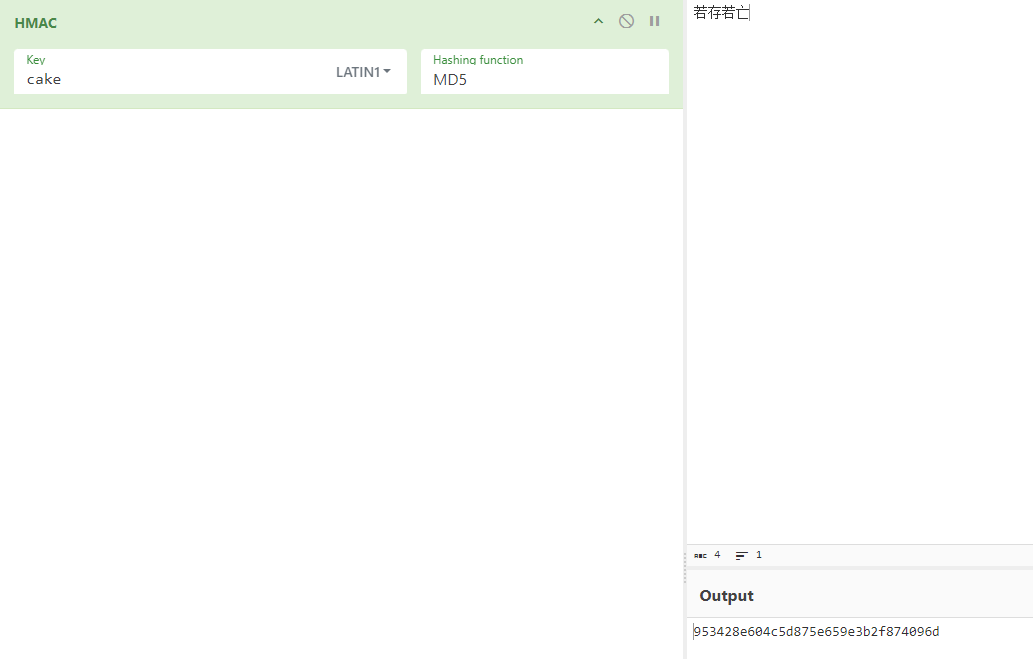Click the input character count value 4

[717, 555]
